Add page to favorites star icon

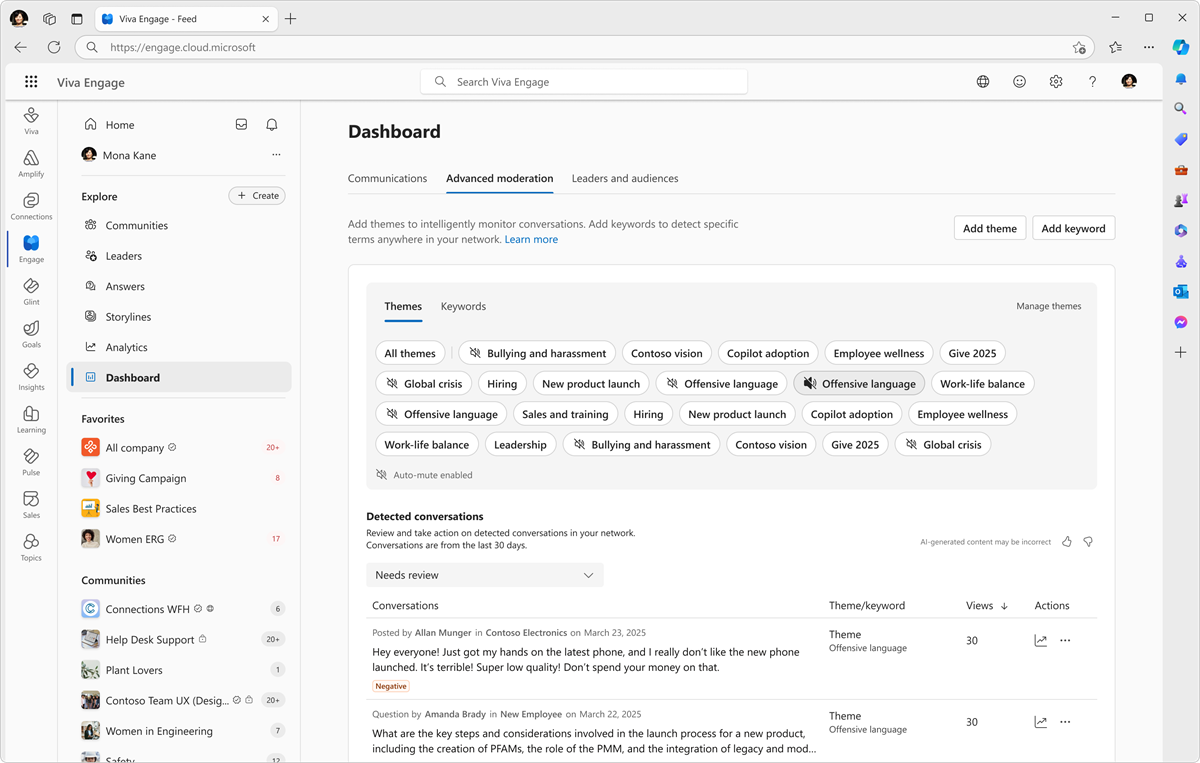[1079, 47]
